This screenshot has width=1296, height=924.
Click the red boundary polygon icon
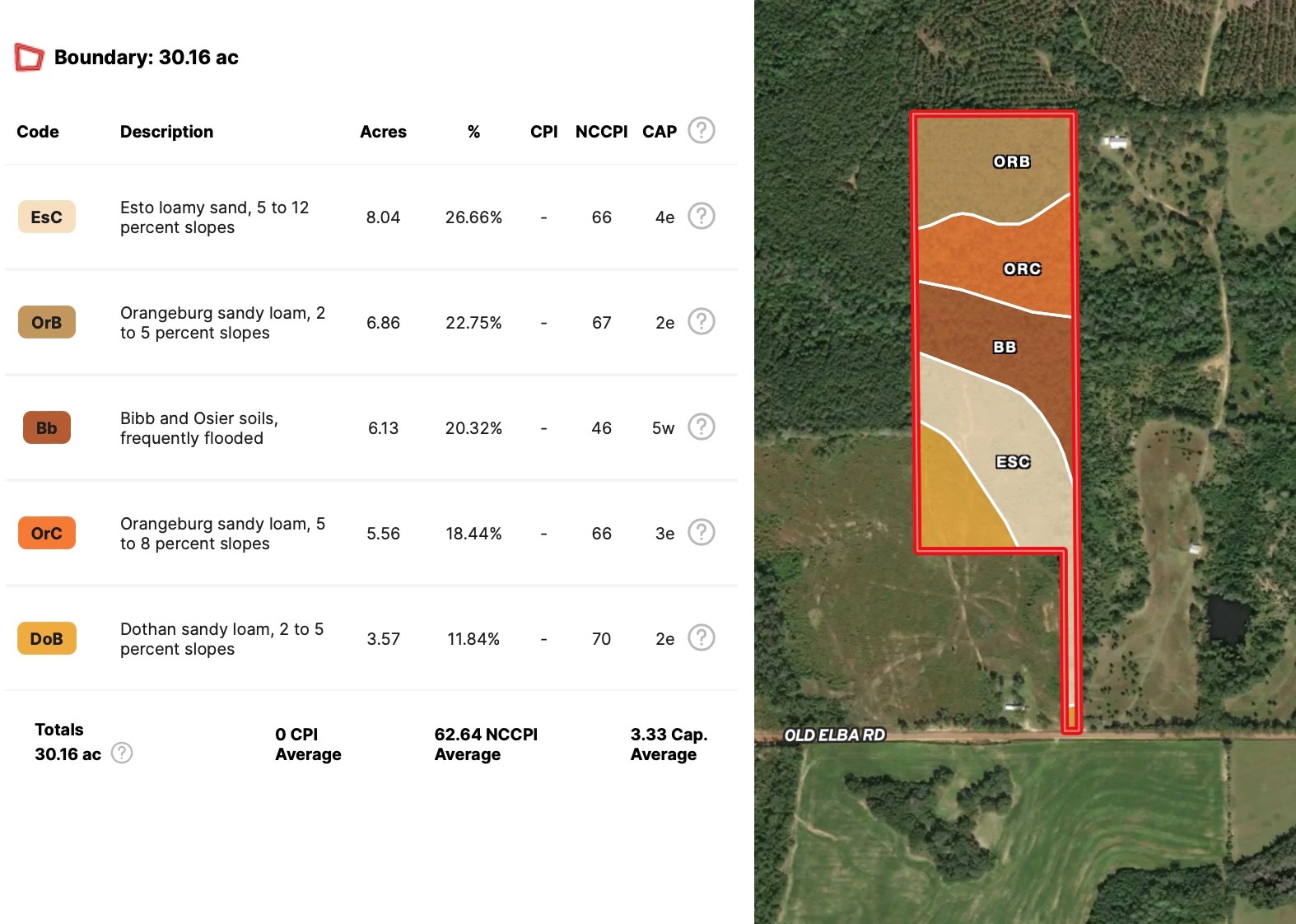pos(30,57)
